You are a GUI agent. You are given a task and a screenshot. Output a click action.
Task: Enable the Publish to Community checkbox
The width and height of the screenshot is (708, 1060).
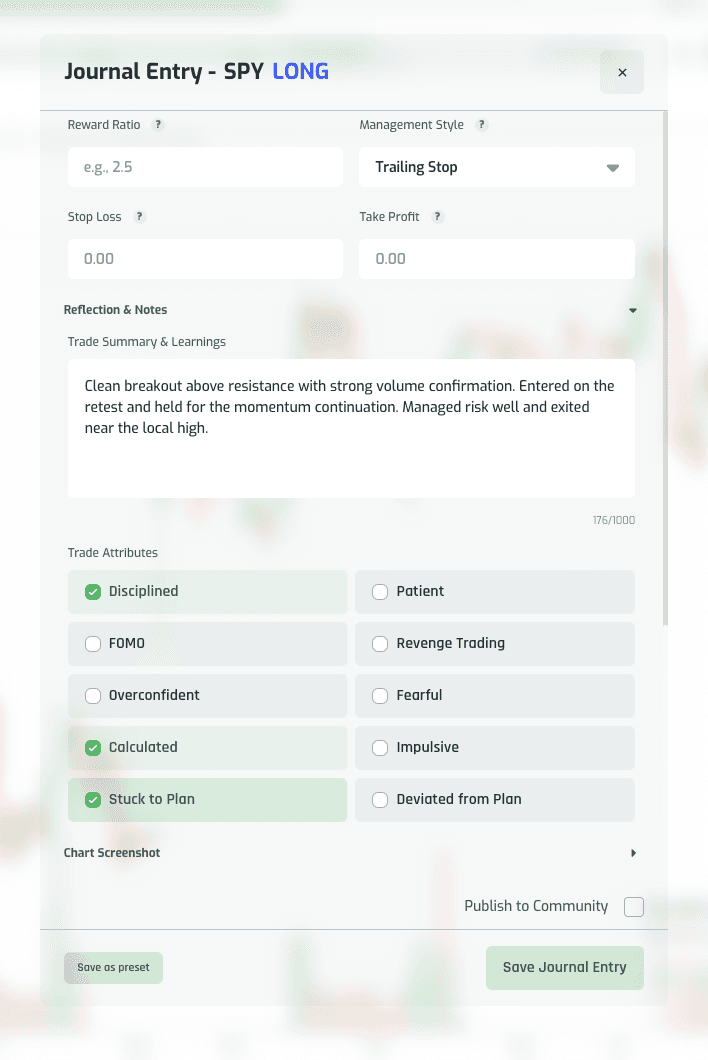[634, 907]
